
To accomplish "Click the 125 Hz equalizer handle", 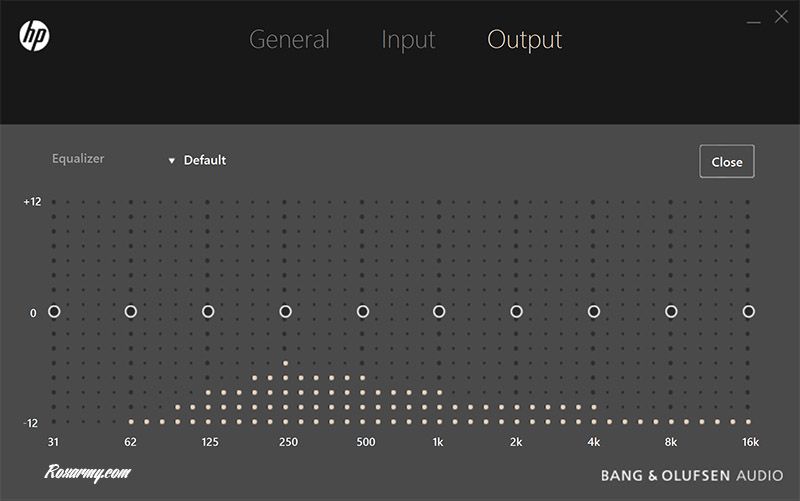I will tap(208, 312).
